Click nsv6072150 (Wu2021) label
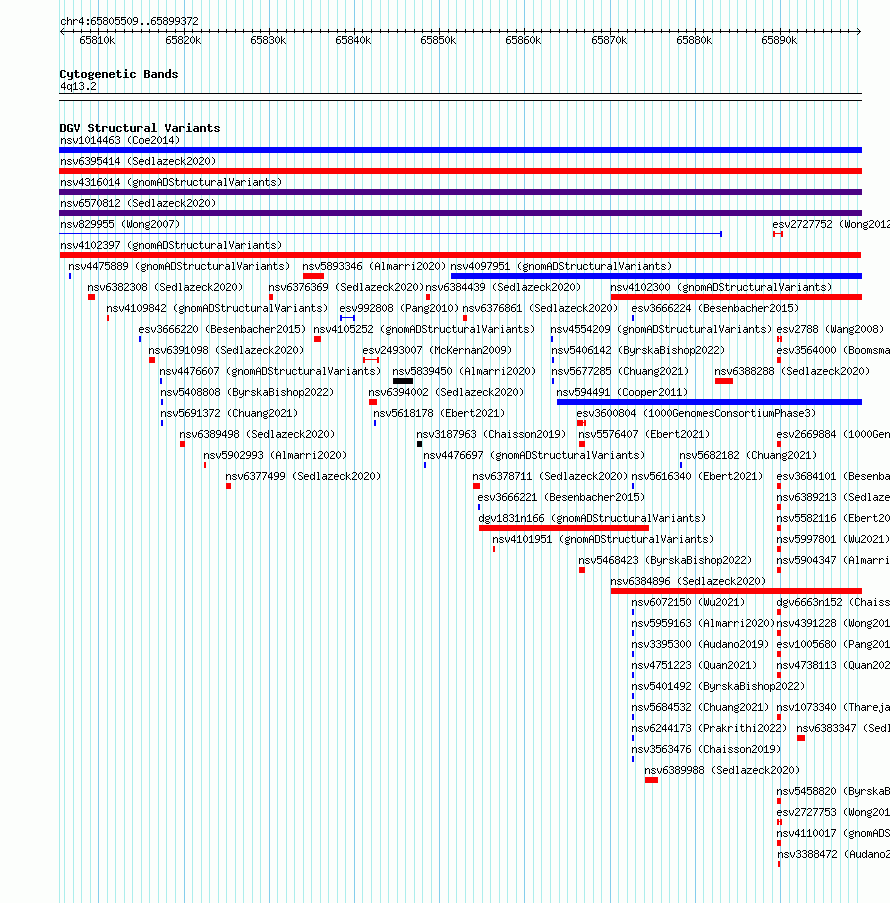 click(688, 603)
